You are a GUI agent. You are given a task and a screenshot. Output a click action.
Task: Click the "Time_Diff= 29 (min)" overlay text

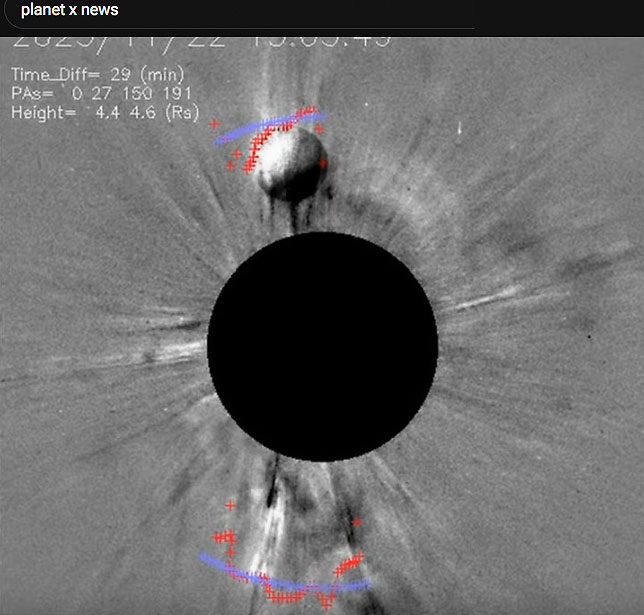coord(98,75)
